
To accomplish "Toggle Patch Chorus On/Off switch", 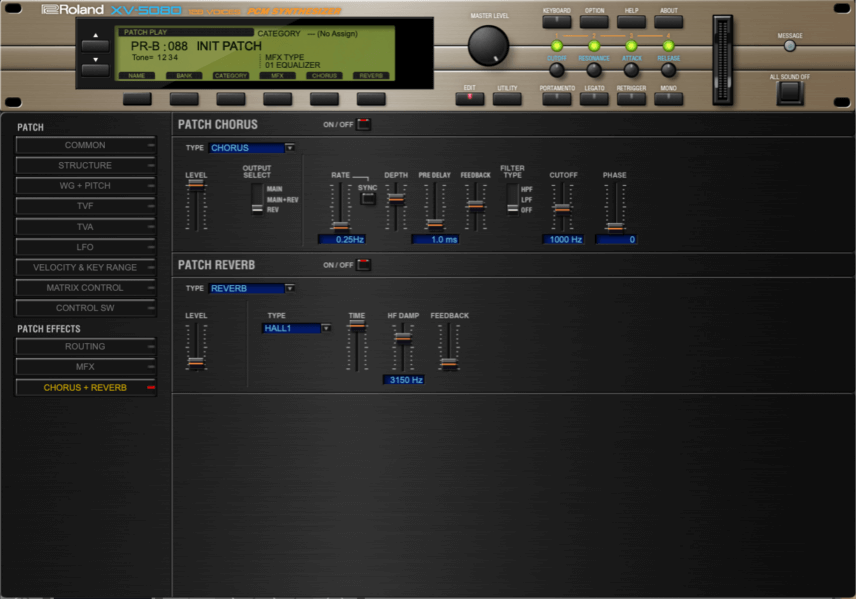I will pyautogui.click(x=364, y=124).
